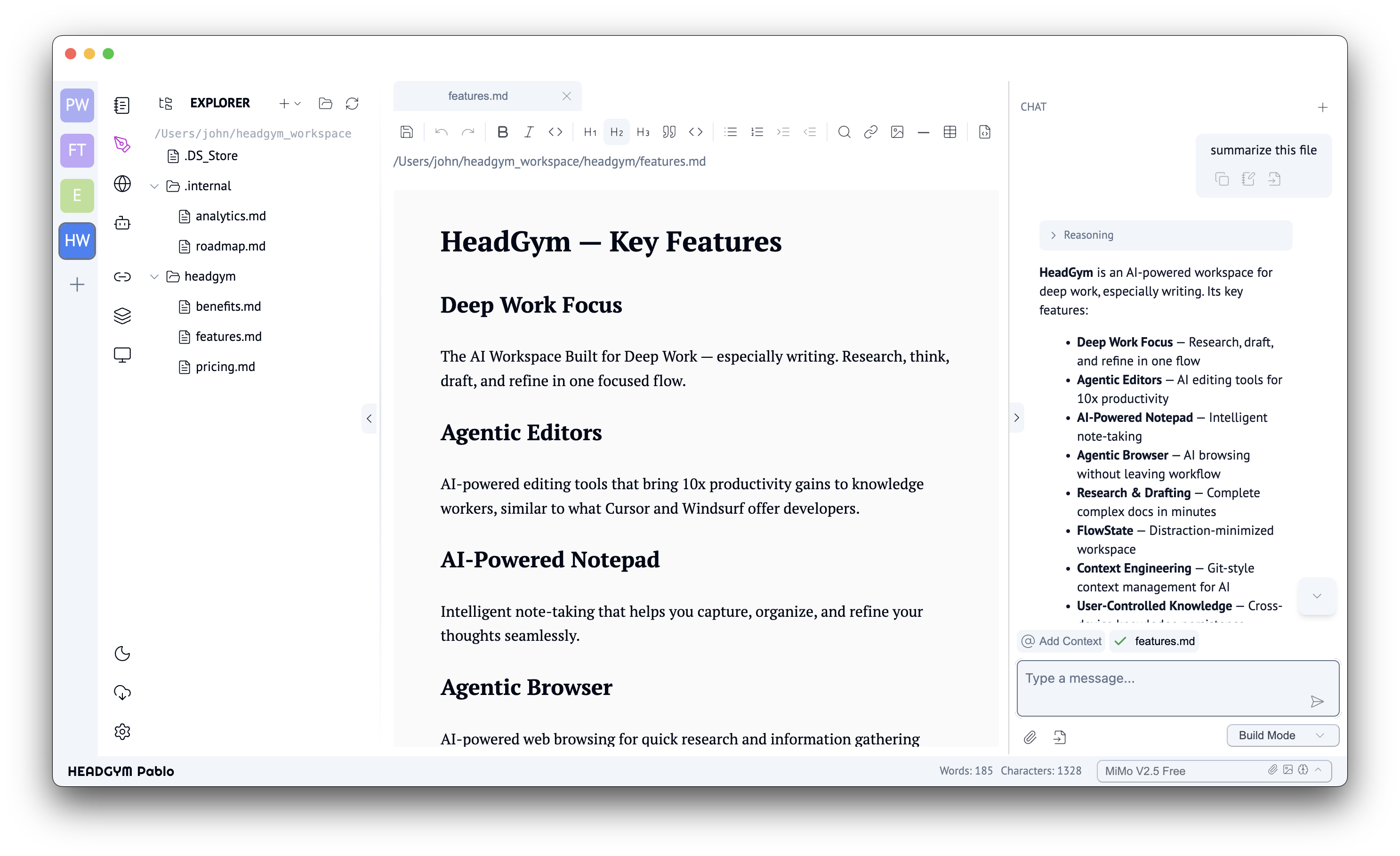Screen dimensions: 1400x856
Task: Toggle Heading 3 style
Action: (643, 132)
